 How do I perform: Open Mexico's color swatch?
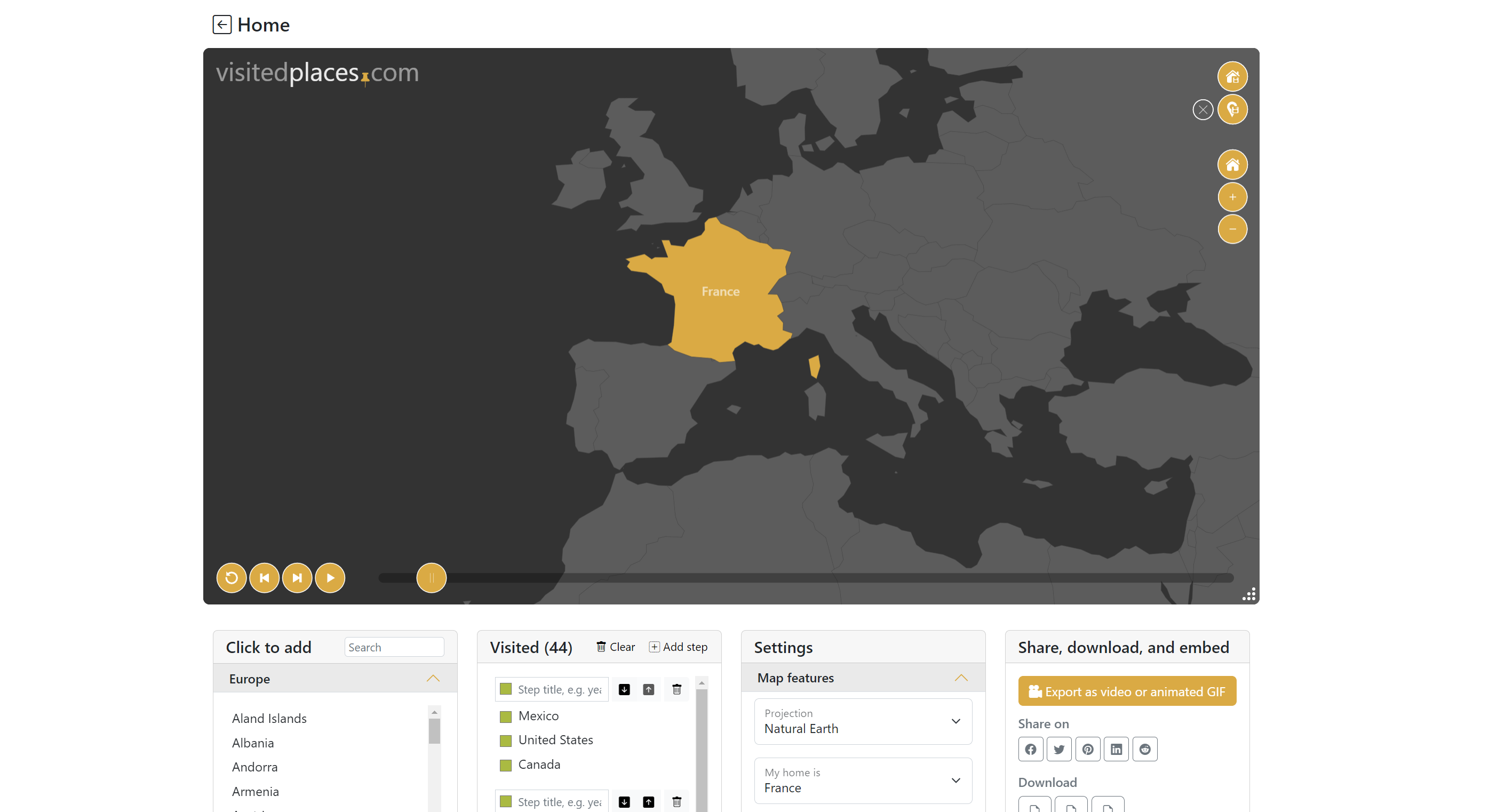pyautogui.click(x=506, y=717)
